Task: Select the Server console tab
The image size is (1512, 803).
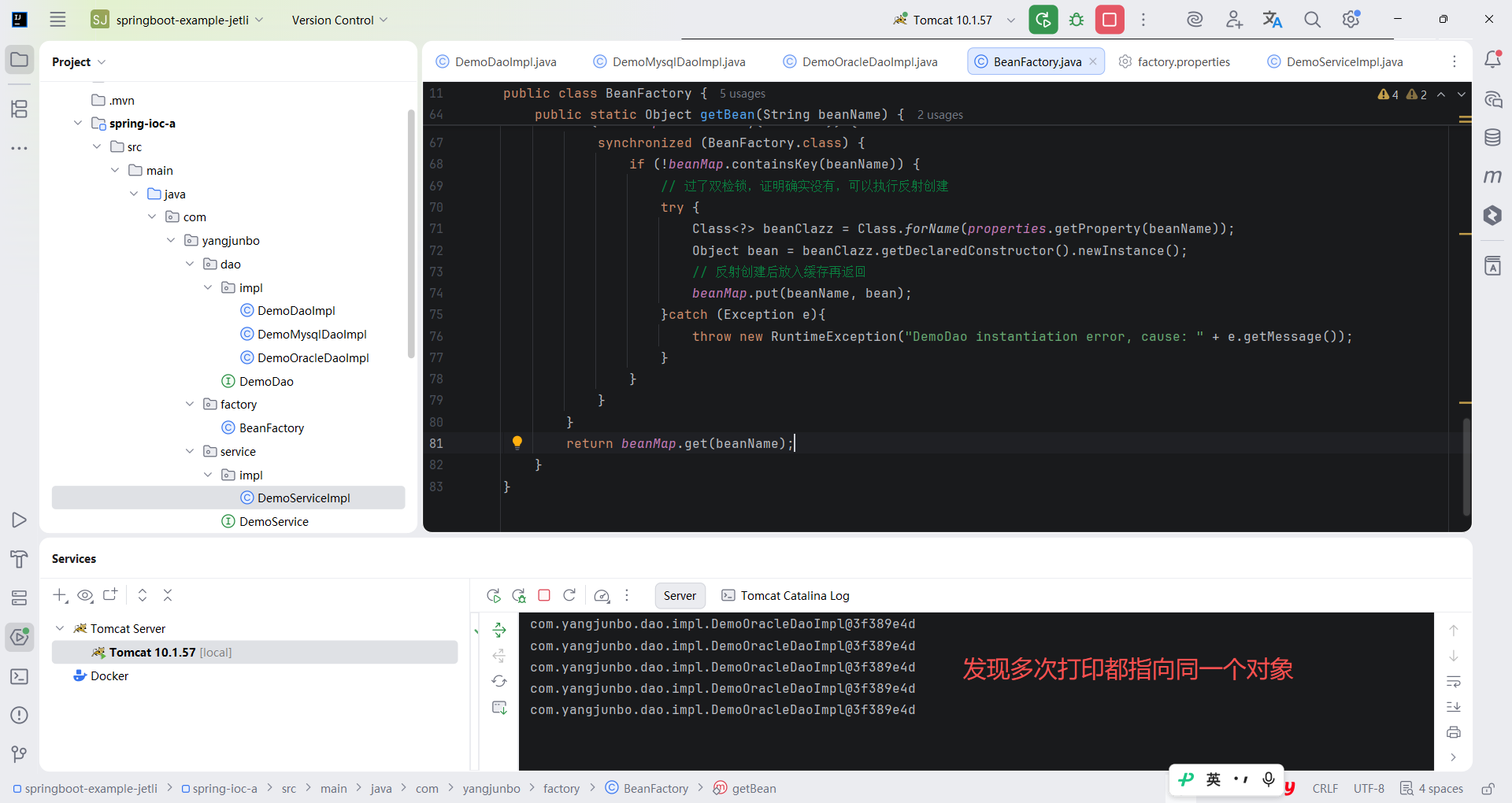Action: click(x=680, y=595)
